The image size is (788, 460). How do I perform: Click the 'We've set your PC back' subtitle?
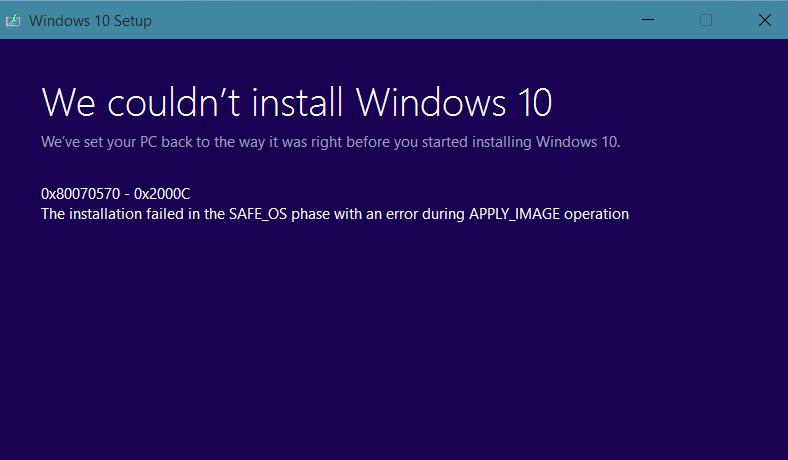(331, 142)
